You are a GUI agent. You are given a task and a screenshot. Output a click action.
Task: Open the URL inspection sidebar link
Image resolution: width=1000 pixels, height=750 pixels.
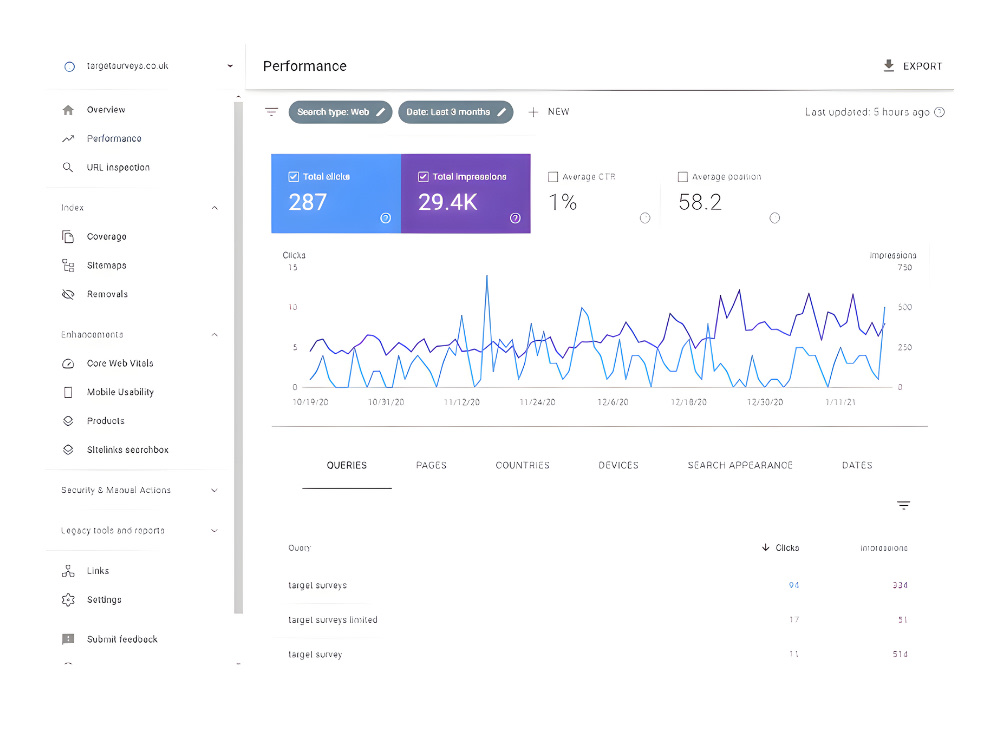tap(118, 167)
